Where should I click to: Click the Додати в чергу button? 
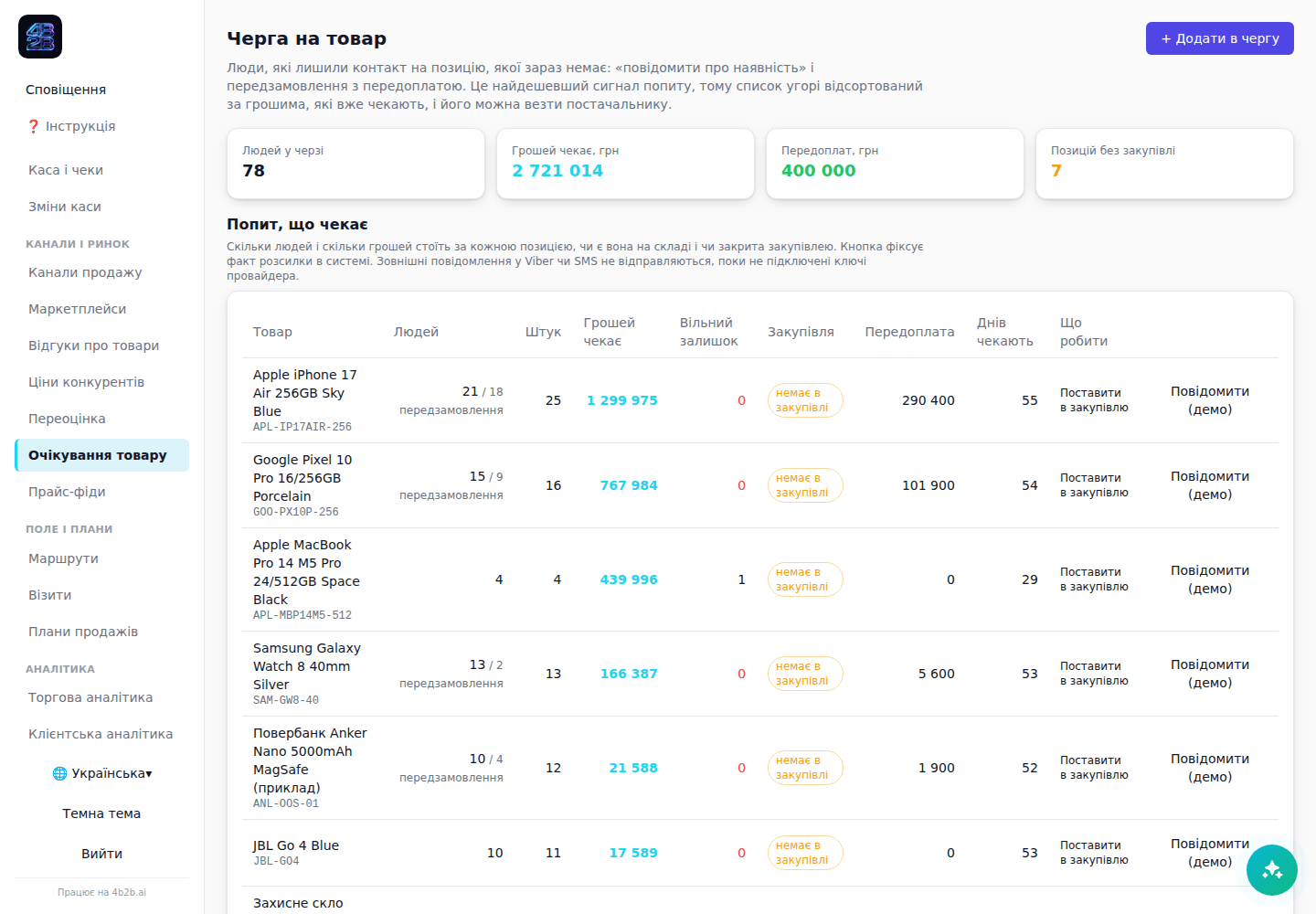1220,38
